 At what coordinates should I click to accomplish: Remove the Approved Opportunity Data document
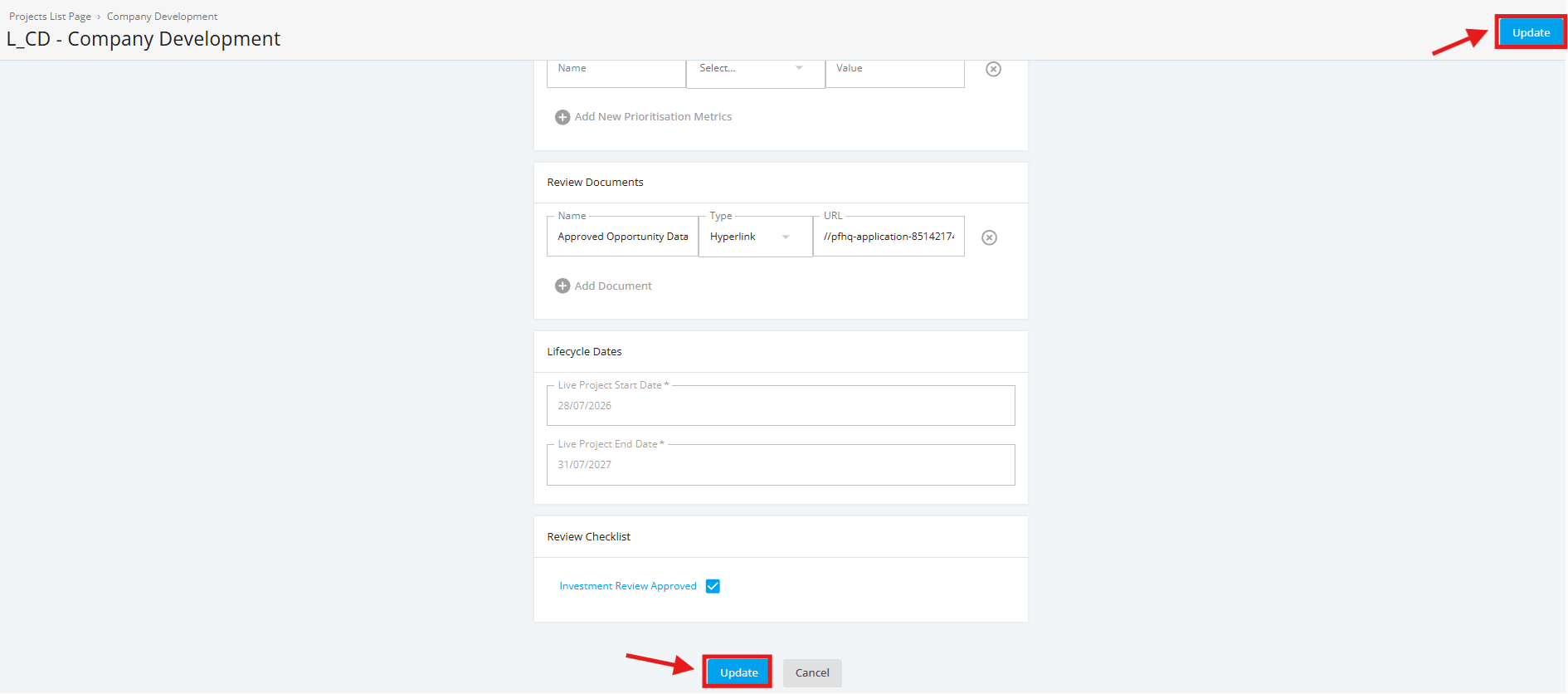pos(989,237)
